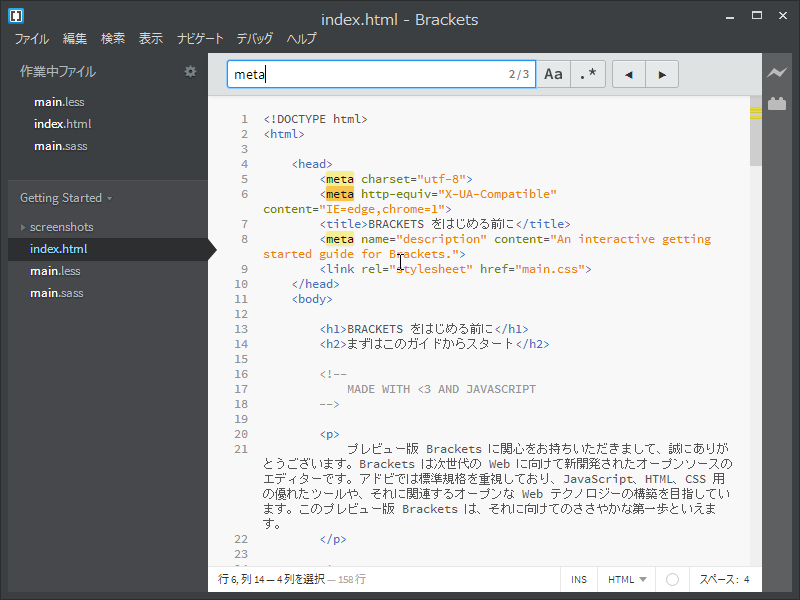Open the HTML language mode dropdown
This screenshot has height=600, width=800.
pyautogui.click(x=627, y=579)
